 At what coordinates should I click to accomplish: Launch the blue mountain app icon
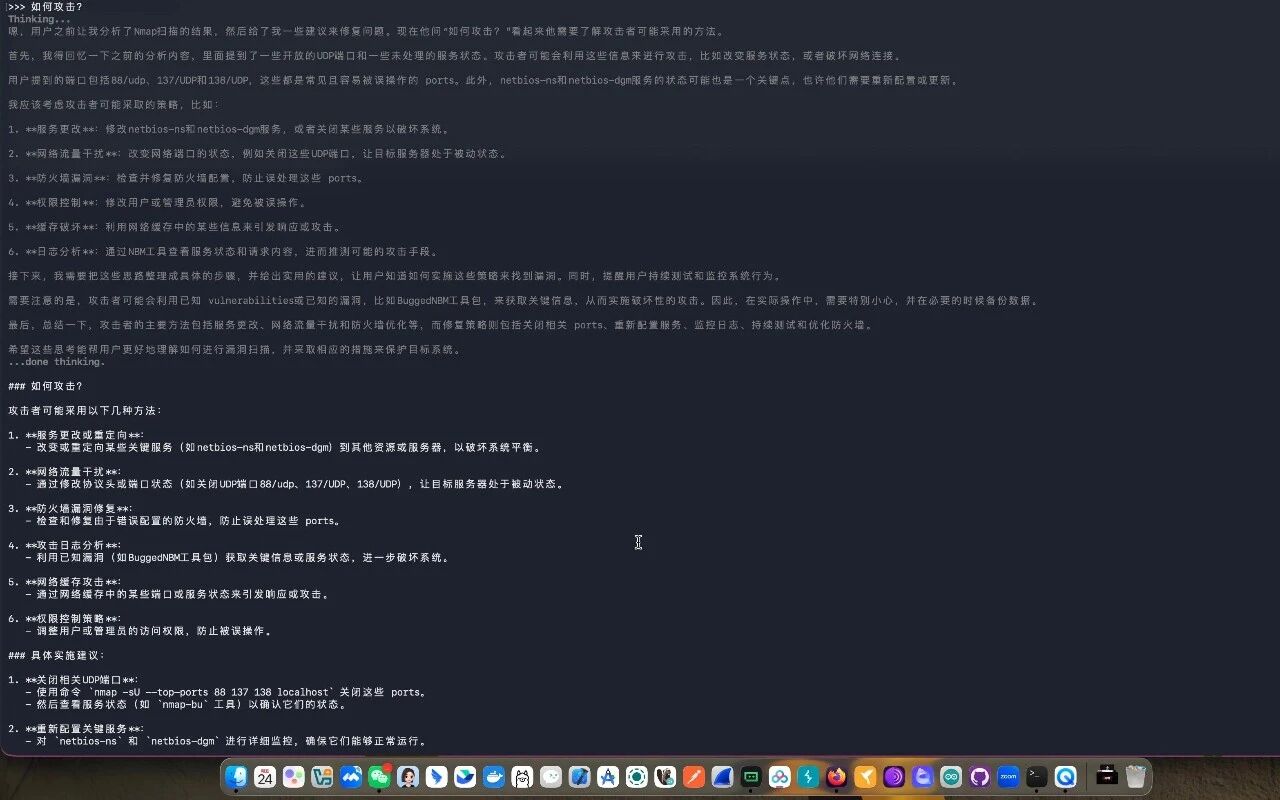[351, 777]
